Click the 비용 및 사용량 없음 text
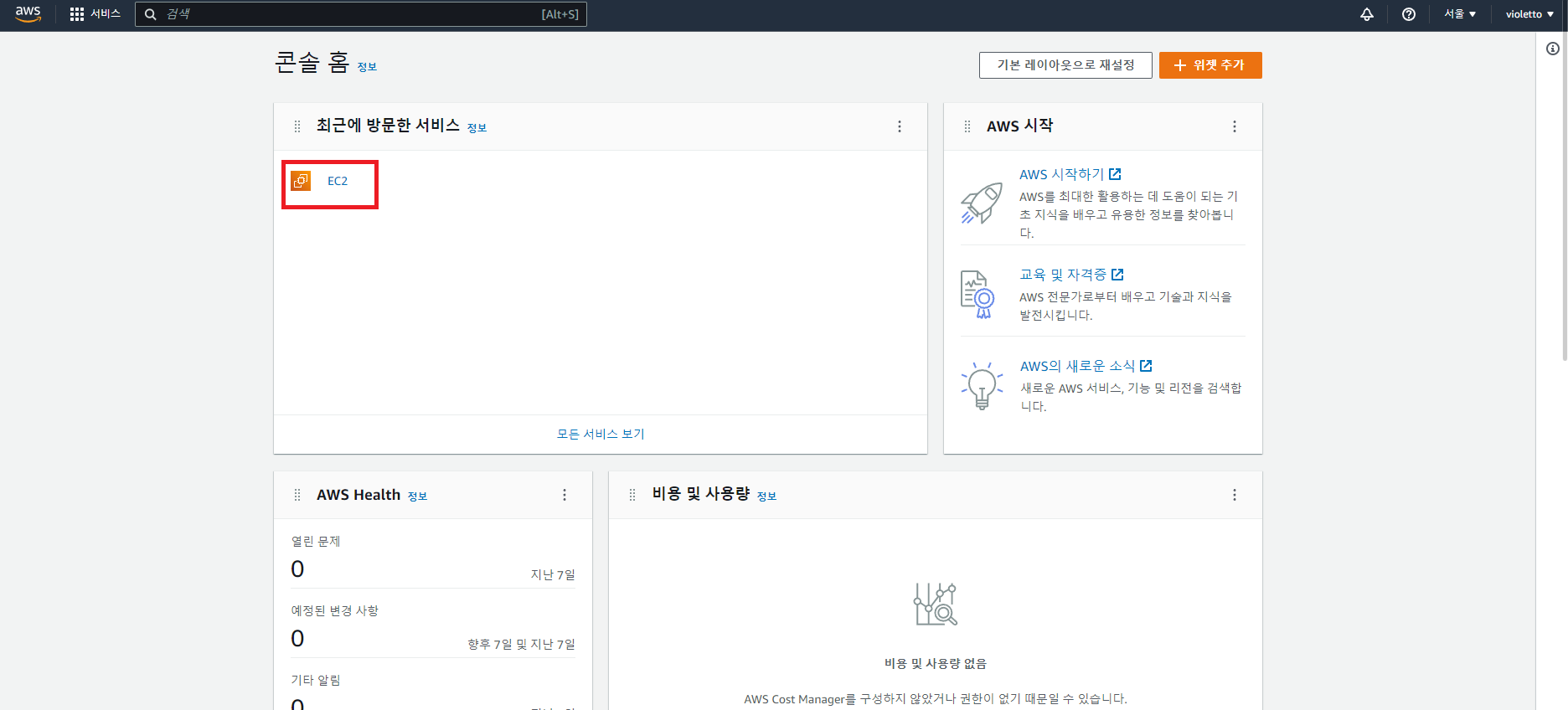The width and height of the screenshot is (1568, 710). [936, 663]
